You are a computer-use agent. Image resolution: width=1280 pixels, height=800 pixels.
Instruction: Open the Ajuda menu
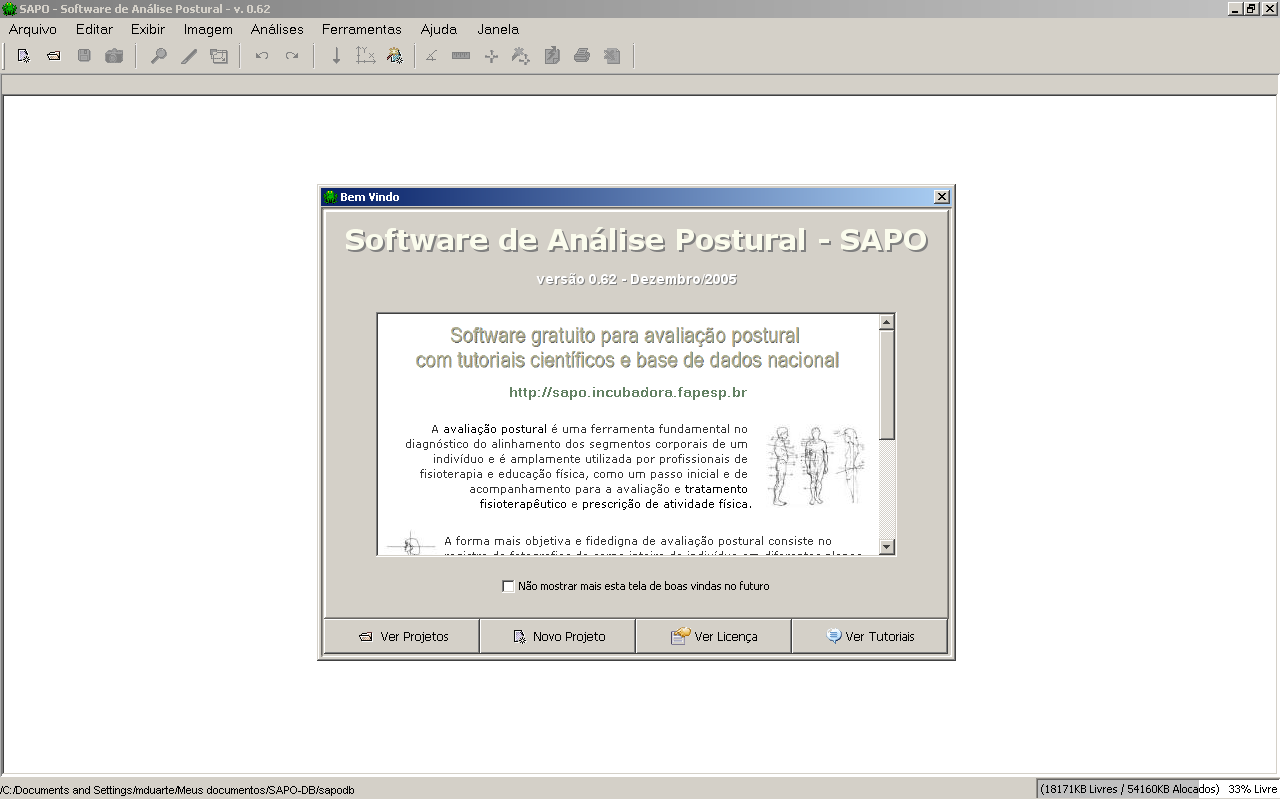(439, 29)
